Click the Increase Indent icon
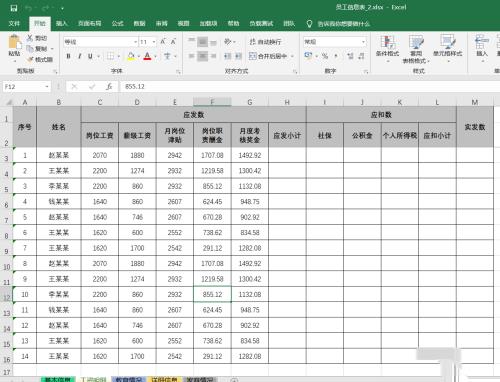Viewport: 500px width, 382px height. (238, 56)
